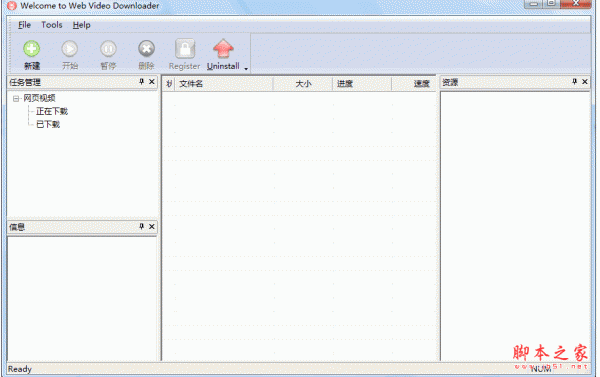Image resolution: width=600 pixels, height=377 pixels.
Task: Click the app icon in the title bar
Action: click(x=12, y=6)
